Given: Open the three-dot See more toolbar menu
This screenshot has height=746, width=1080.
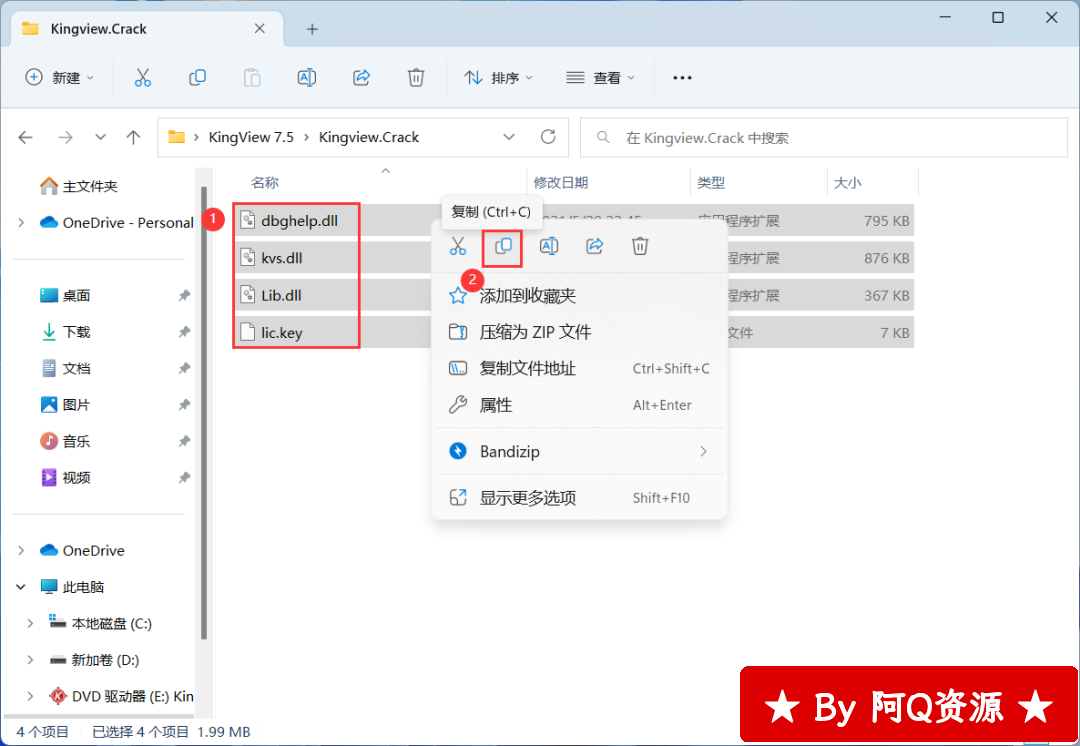Looking at the screenshot, I should (682, 78).
